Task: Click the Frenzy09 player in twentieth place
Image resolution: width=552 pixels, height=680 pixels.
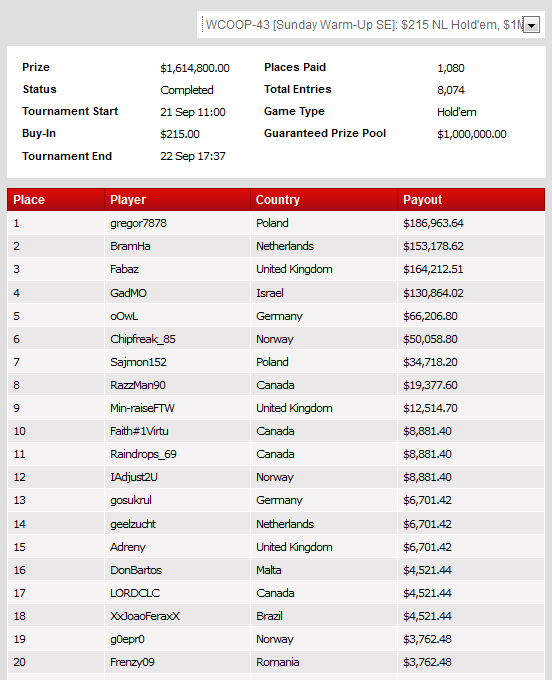Action: 132,662
